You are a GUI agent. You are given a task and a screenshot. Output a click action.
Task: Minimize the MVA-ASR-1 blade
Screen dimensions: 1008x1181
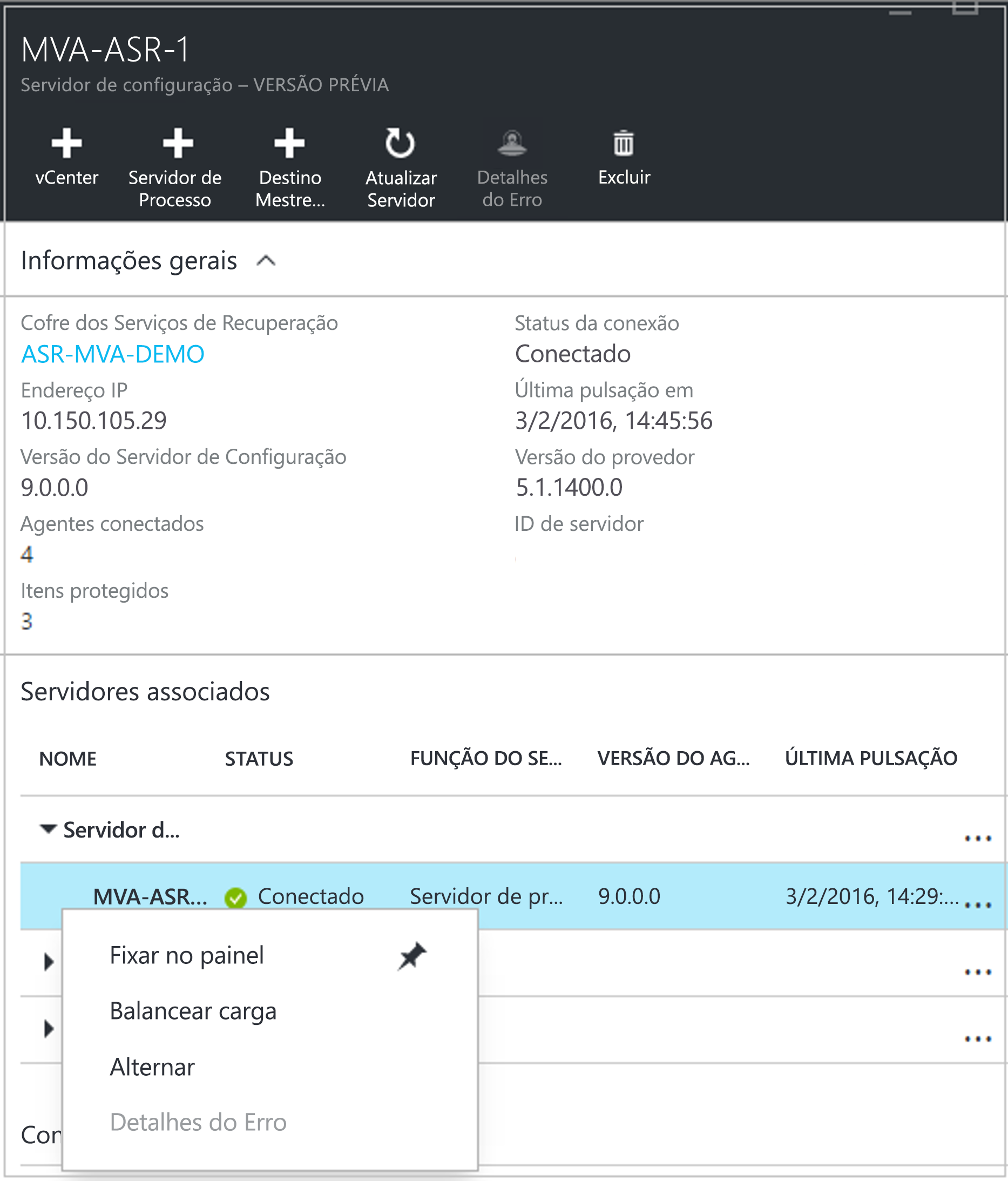(899, 12)
